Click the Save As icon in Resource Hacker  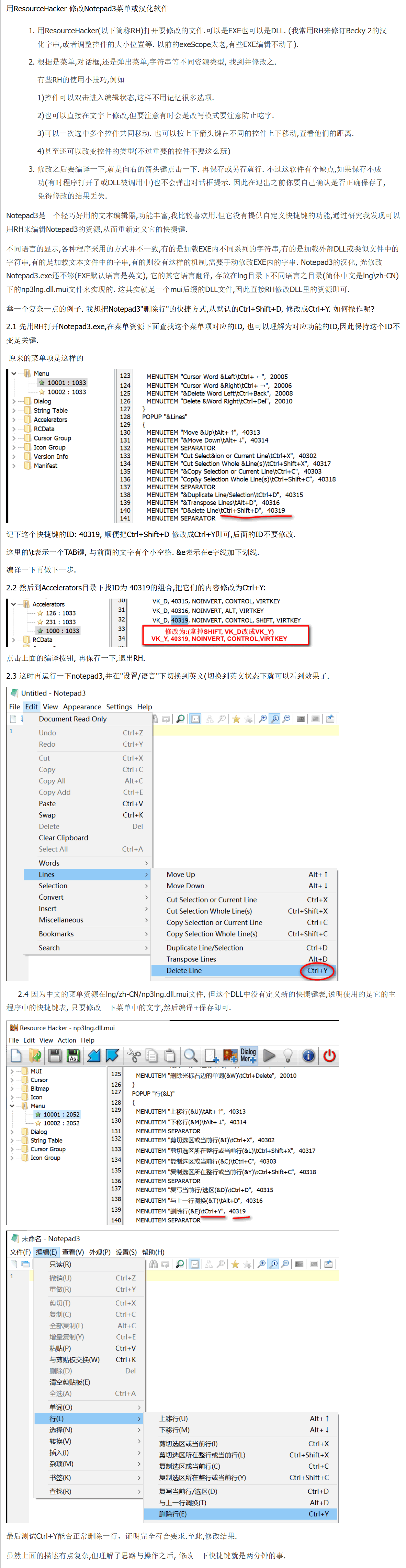[73, 1056]
